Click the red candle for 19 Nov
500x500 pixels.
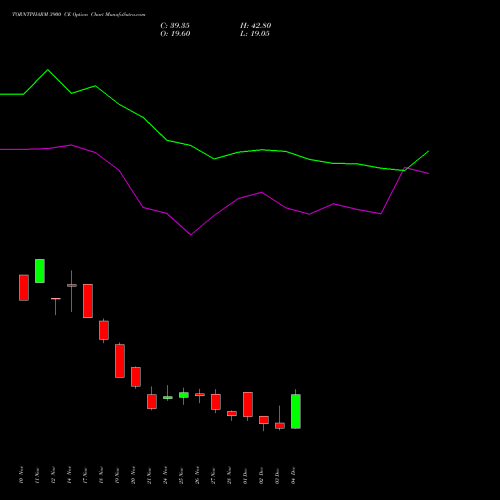pos(120,361)
